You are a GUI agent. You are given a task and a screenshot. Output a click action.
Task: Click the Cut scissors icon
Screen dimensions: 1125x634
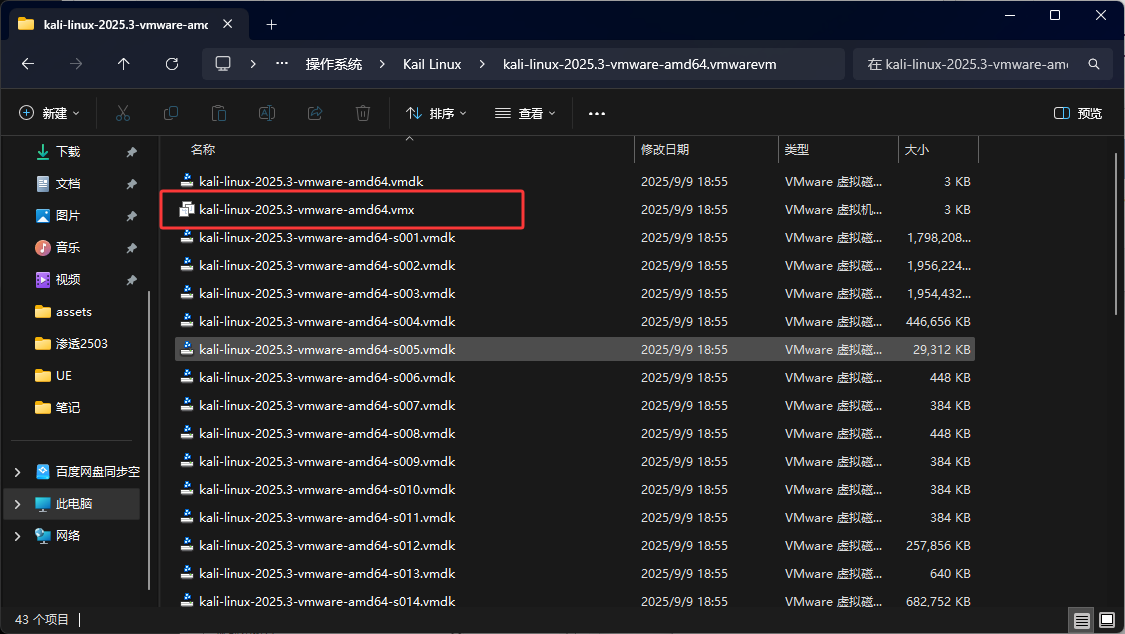coord(123,113)
